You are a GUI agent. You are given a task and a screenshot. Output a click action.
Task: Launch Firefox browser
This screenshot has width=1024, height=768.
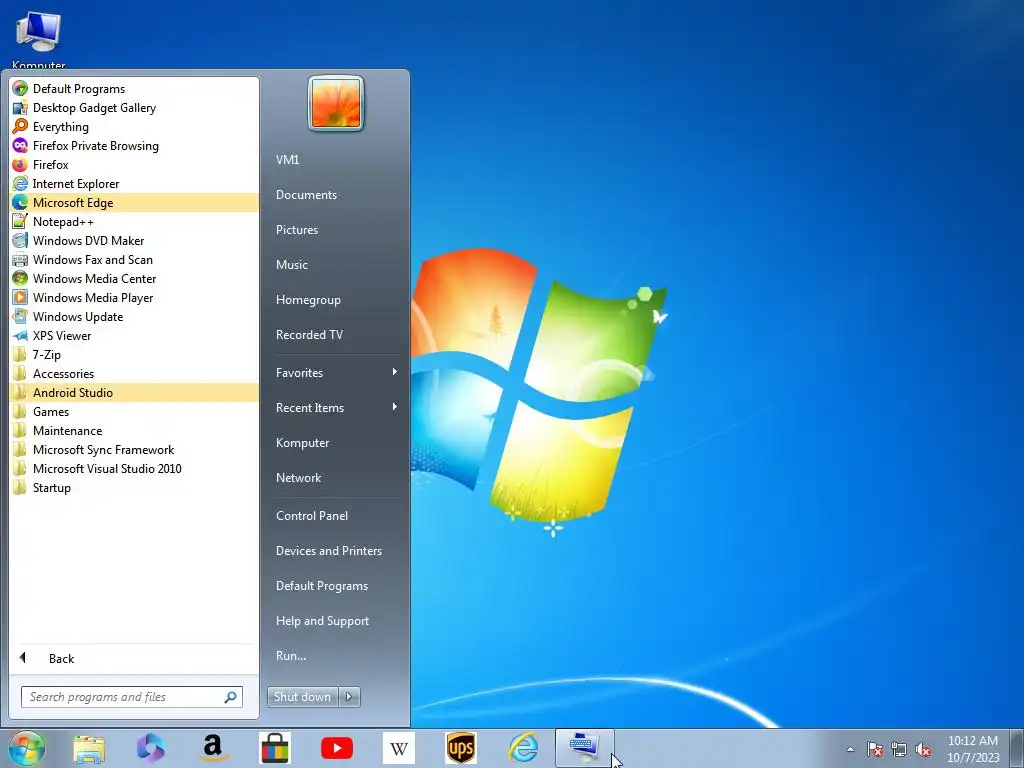click(x=134, y=165)
